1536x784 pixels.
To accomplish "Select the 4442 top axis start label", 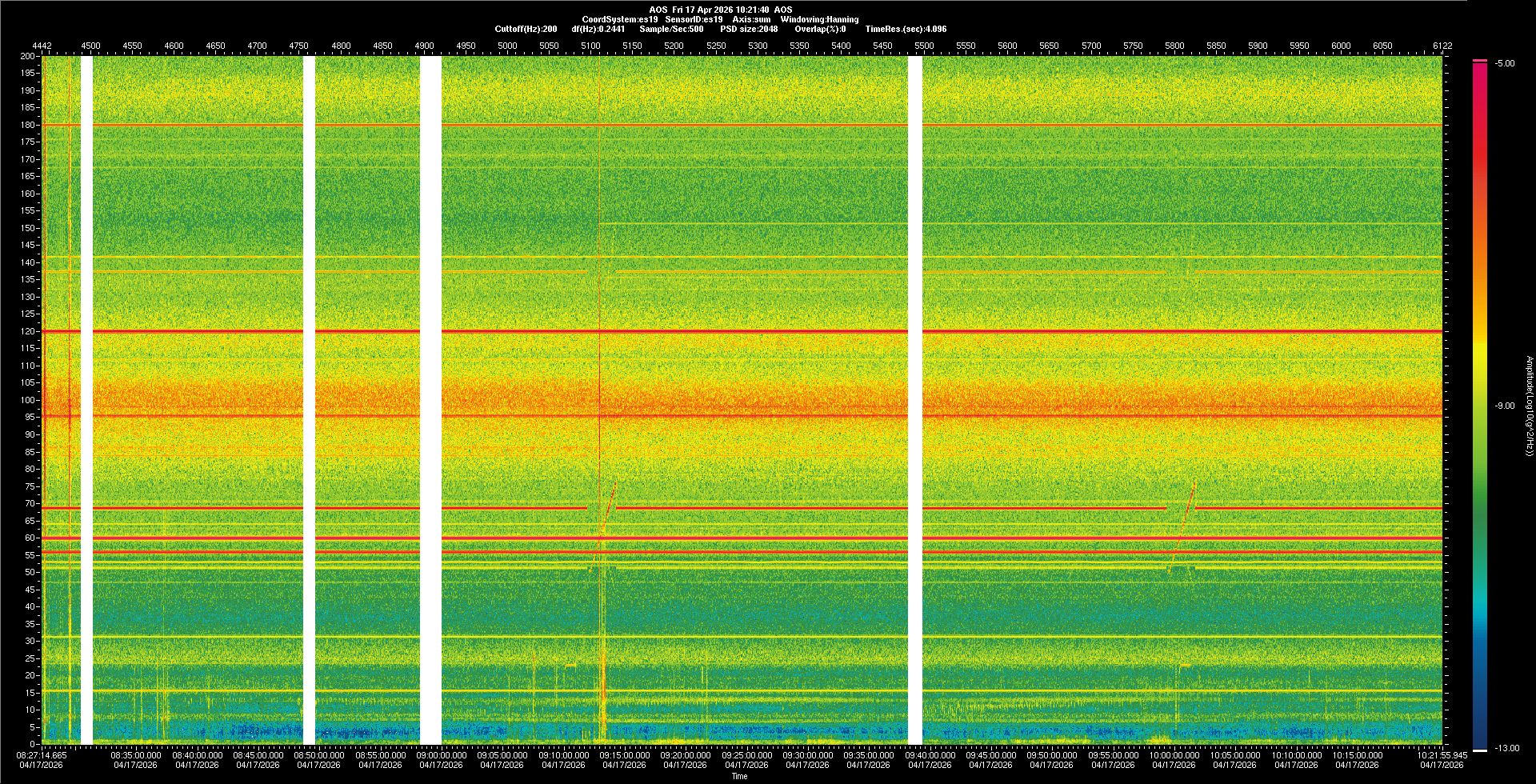I will [x=42, y=46].
